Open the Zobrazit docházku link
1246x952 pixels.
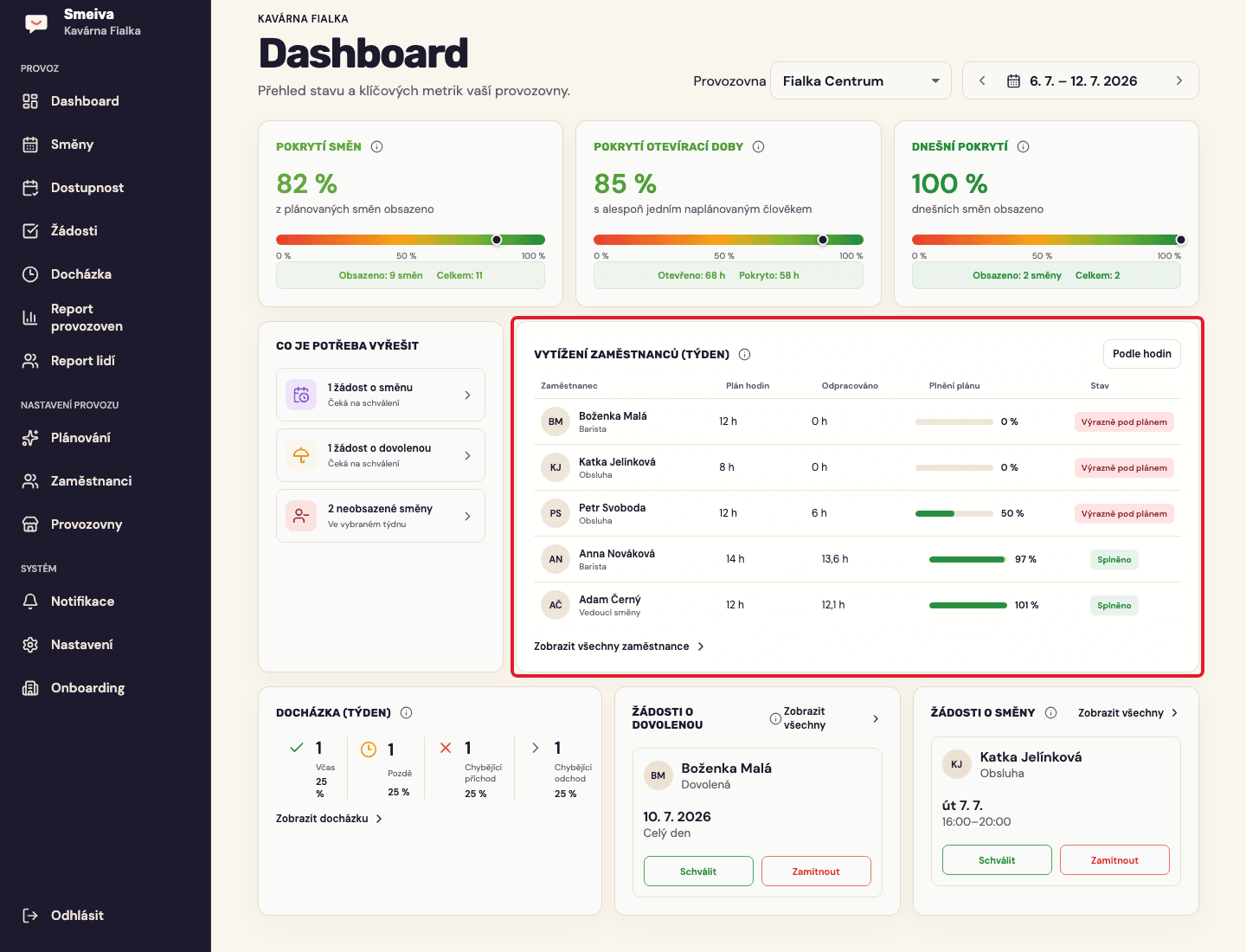click(x=329, y=819)
